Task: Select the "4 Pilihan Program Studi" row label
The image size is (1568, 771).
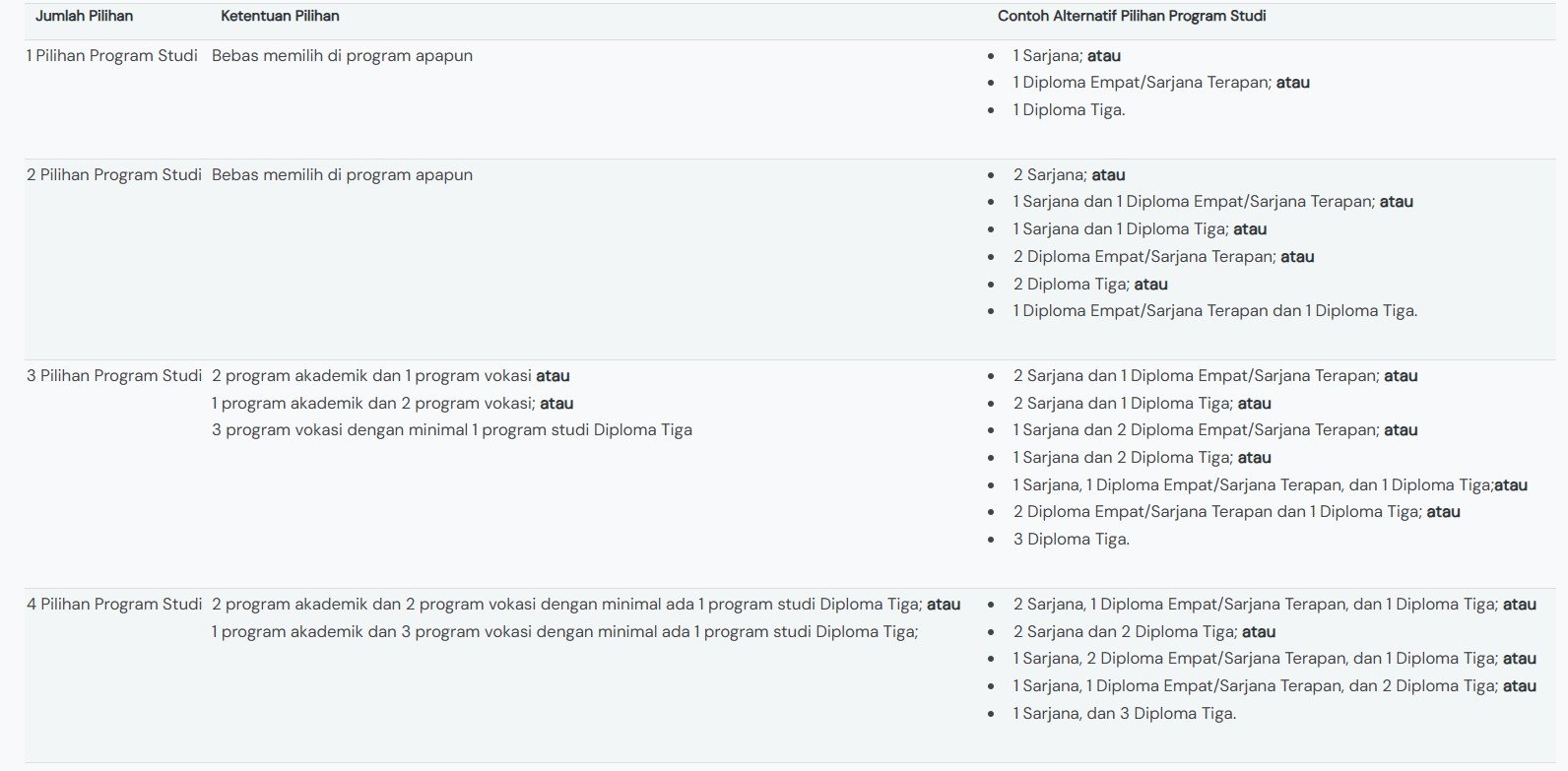Action: (x=114, y=605)
